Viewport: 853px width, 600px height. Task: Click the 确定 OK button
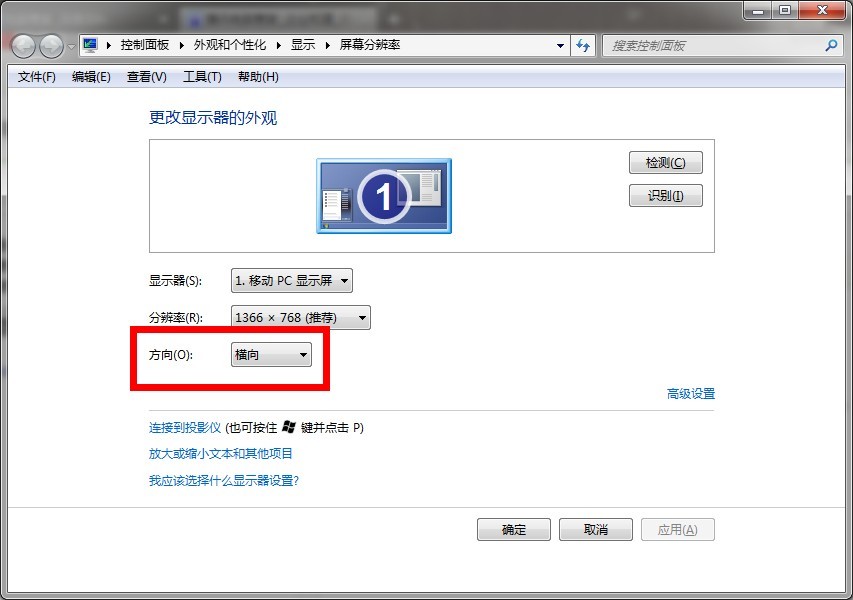coord(514,529)
